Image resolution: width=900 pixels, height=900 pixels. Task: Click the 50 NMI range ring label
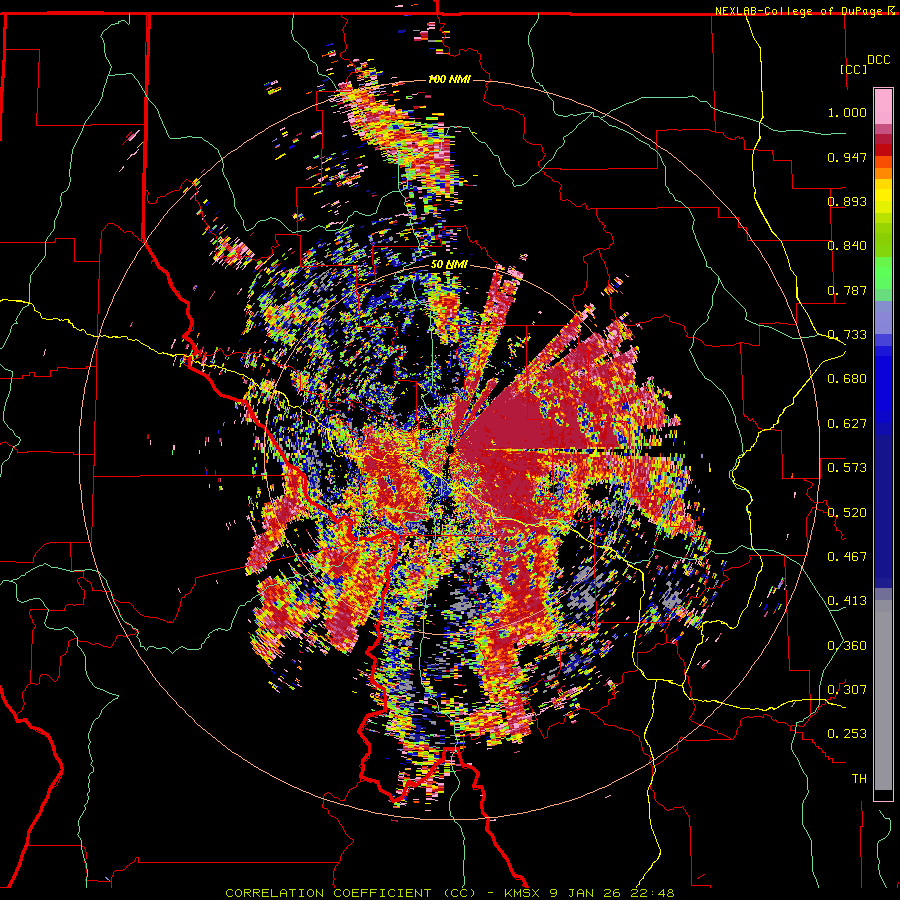[449, 265]
